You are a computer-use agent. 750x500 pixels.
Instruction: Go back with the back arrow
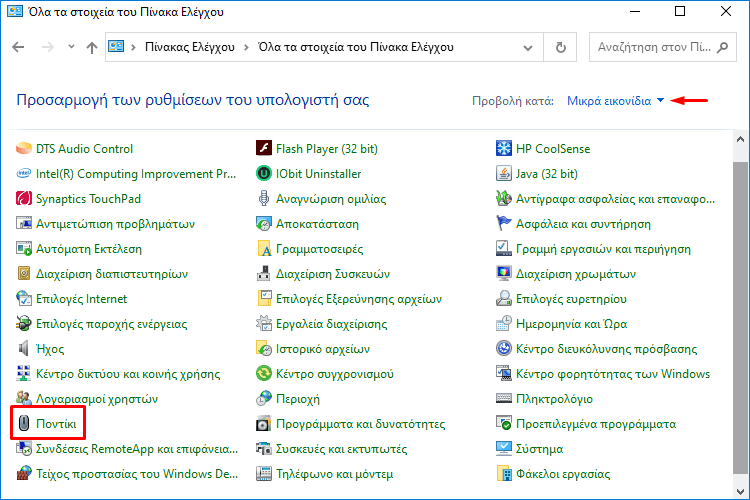coord(18,47)
